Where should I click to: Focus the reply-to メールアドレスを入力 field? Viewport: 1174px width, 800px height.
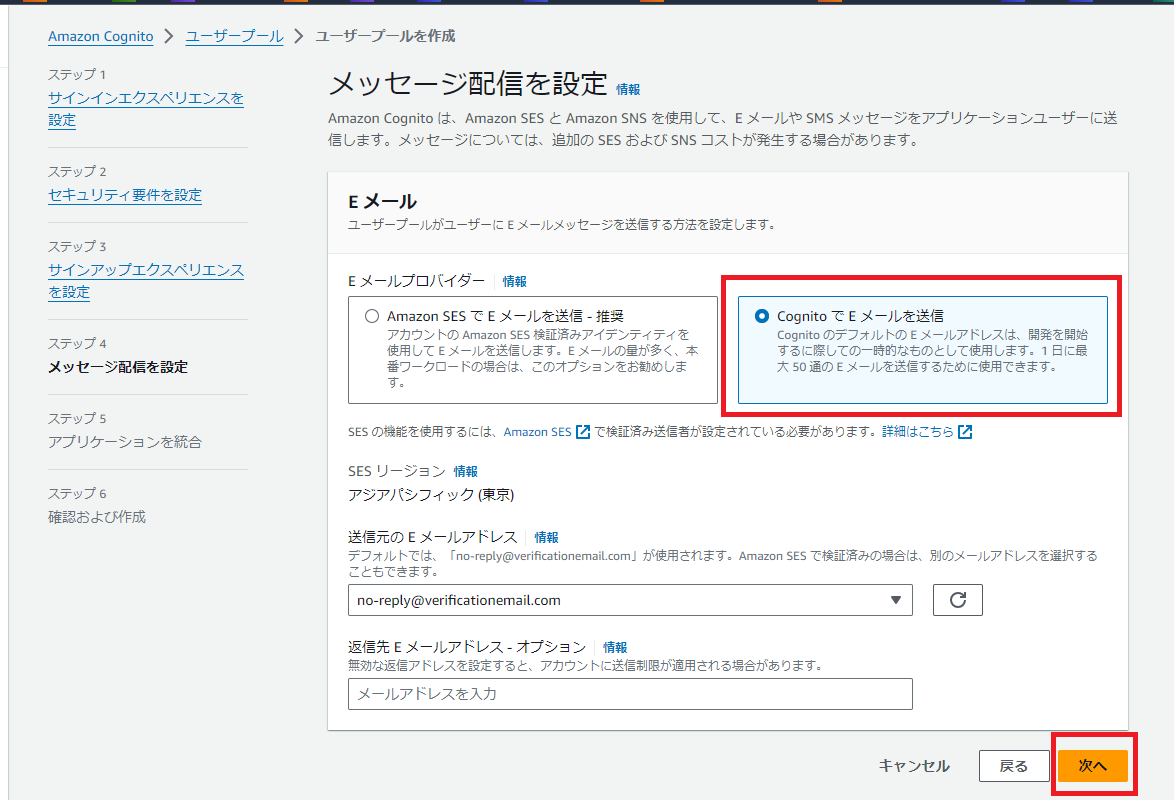coord(630,694)
